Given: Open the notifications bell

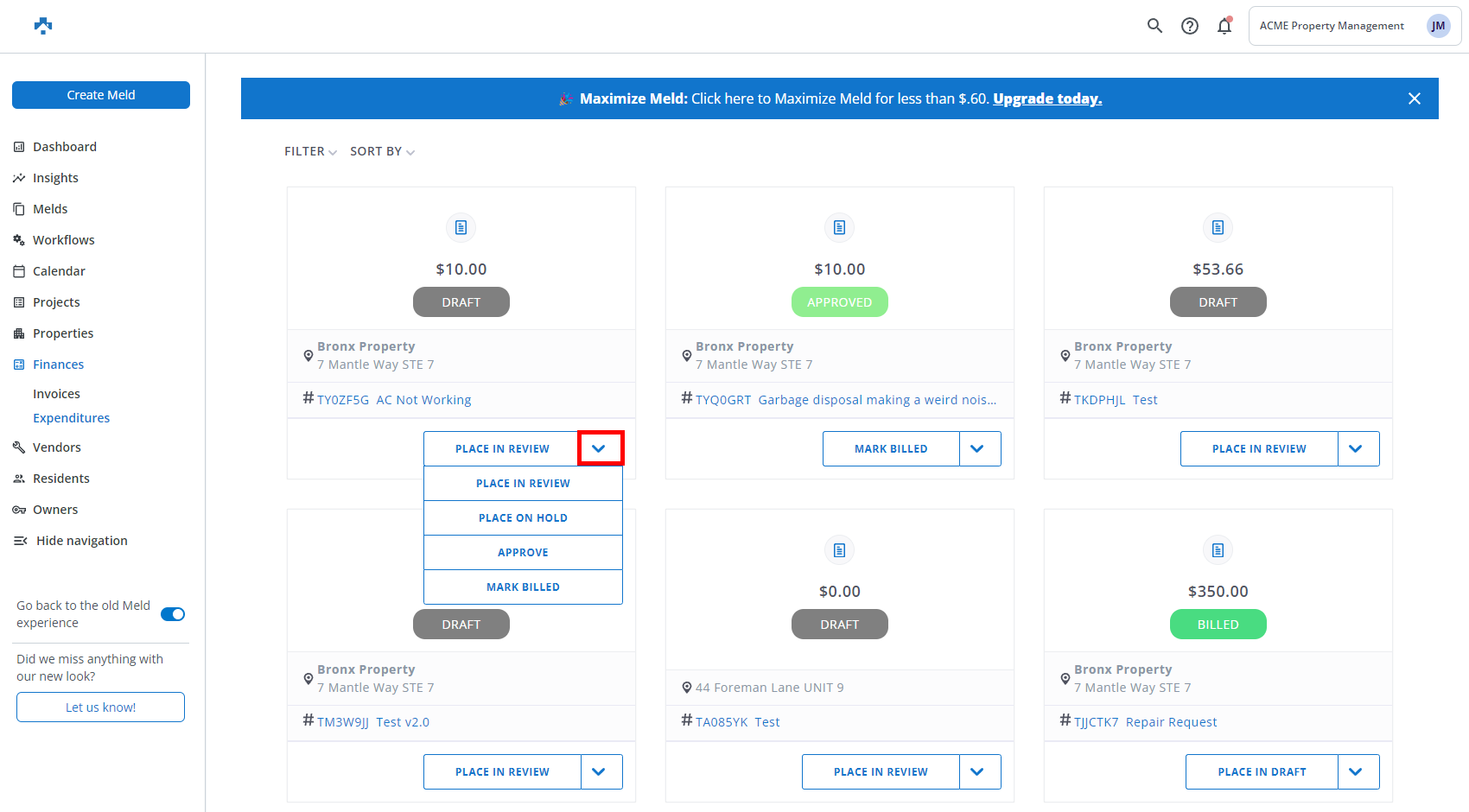Looking at the screenshot, I should [x=1224, y=26].
